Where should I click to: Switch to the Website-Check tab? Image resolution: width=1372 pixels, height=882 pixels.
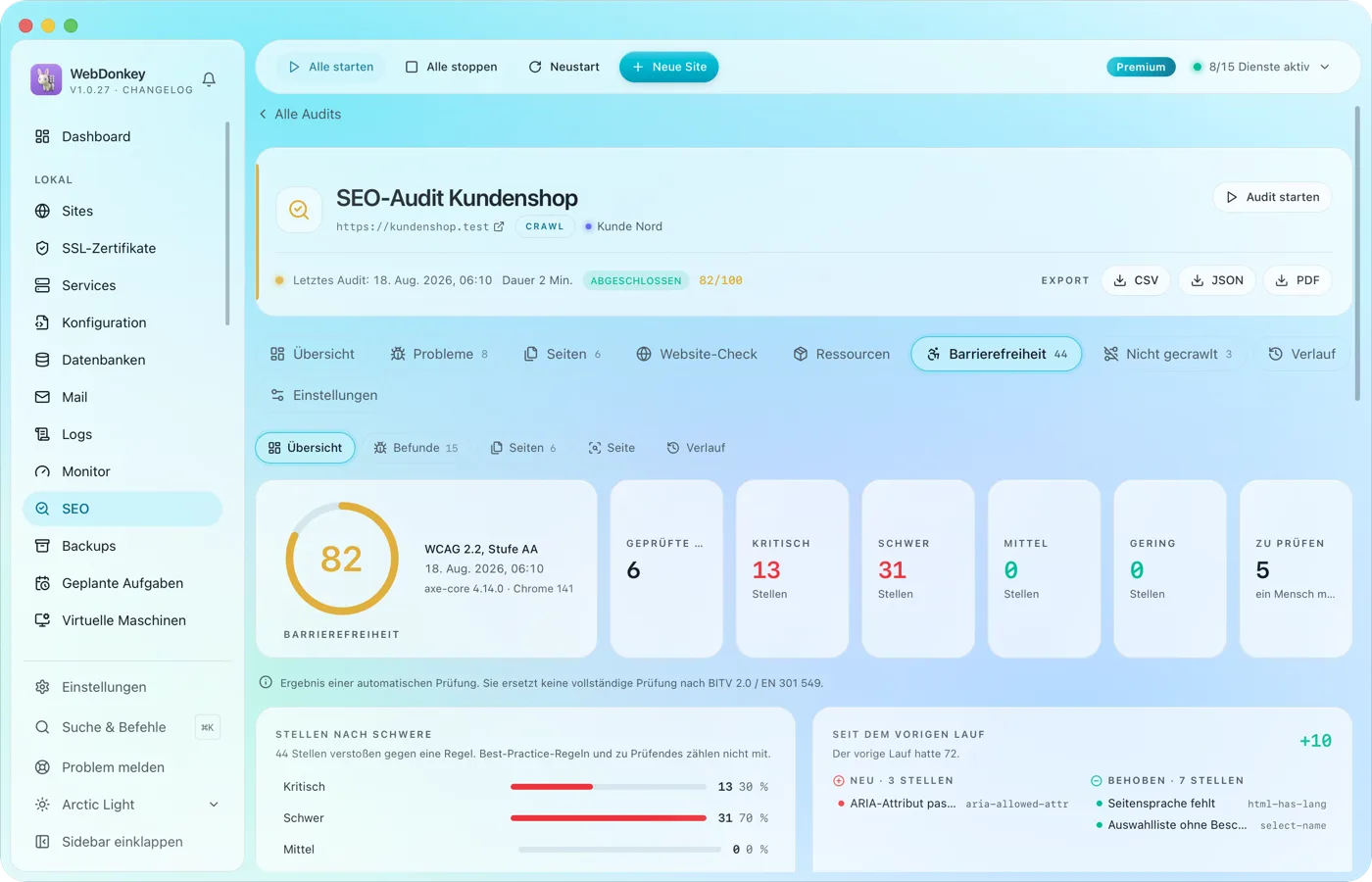(697, 354)
